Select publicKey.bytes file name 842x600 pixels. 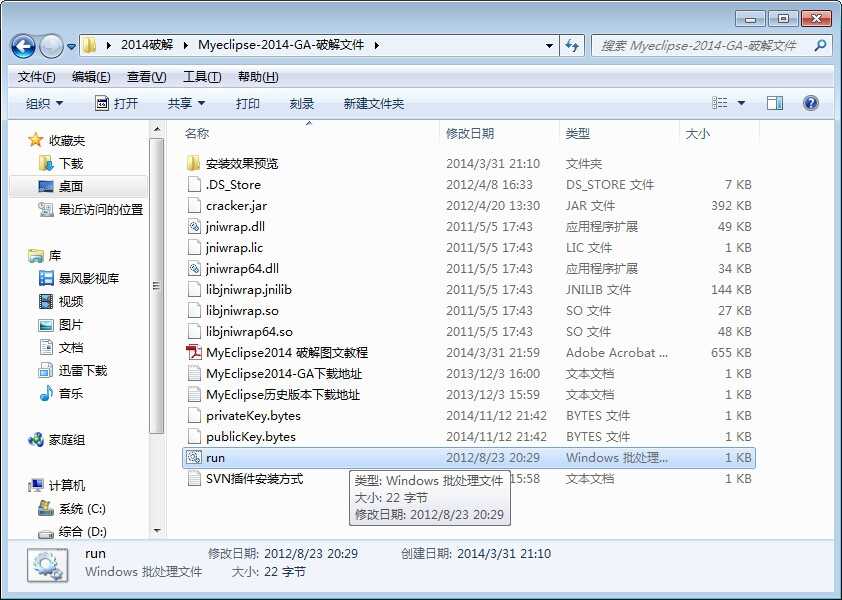pyautogui.click(x=251, y=437)
